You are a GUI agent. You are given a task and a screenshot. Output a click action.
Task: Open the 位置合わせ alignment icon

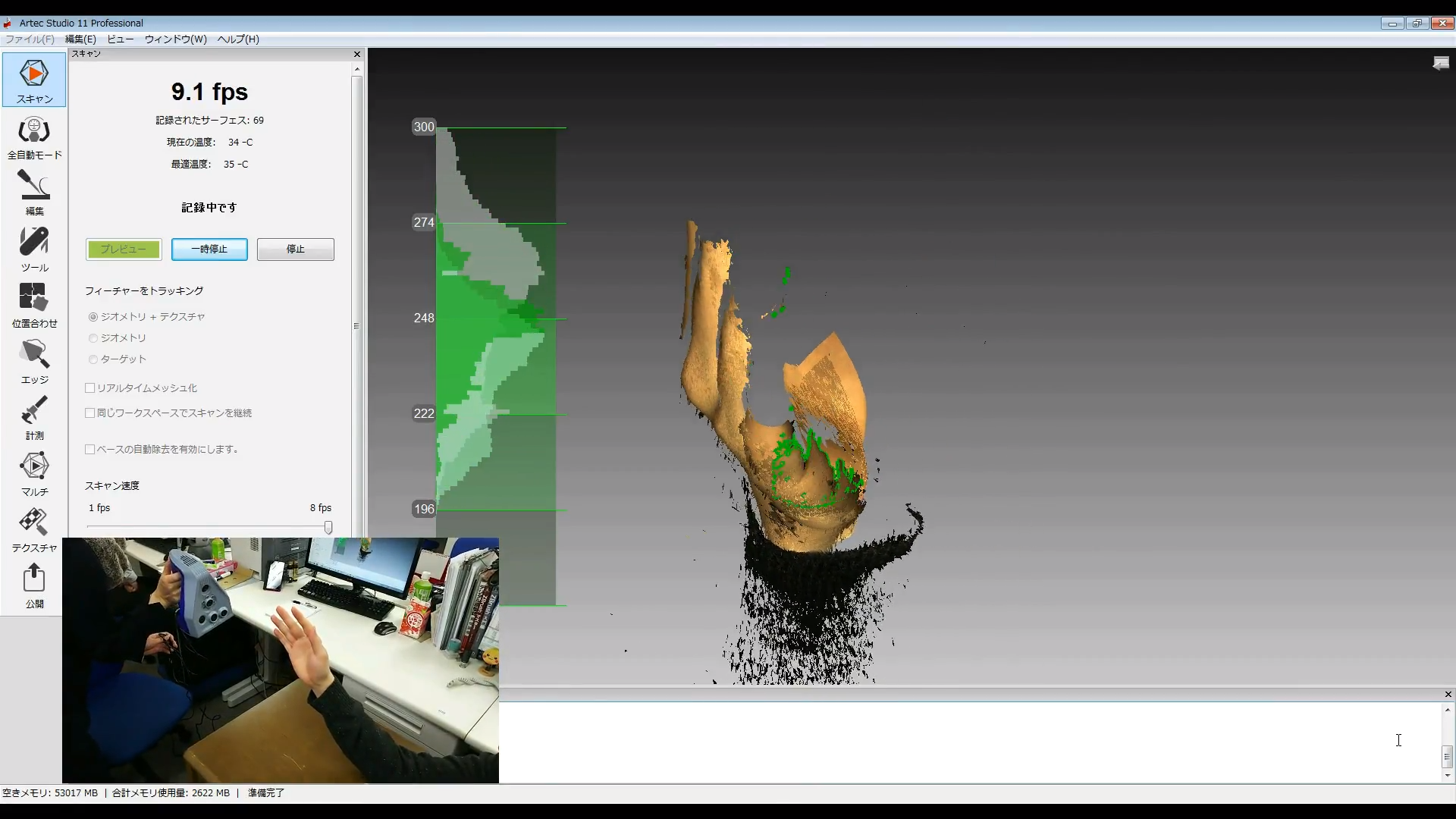pos(34,306)
